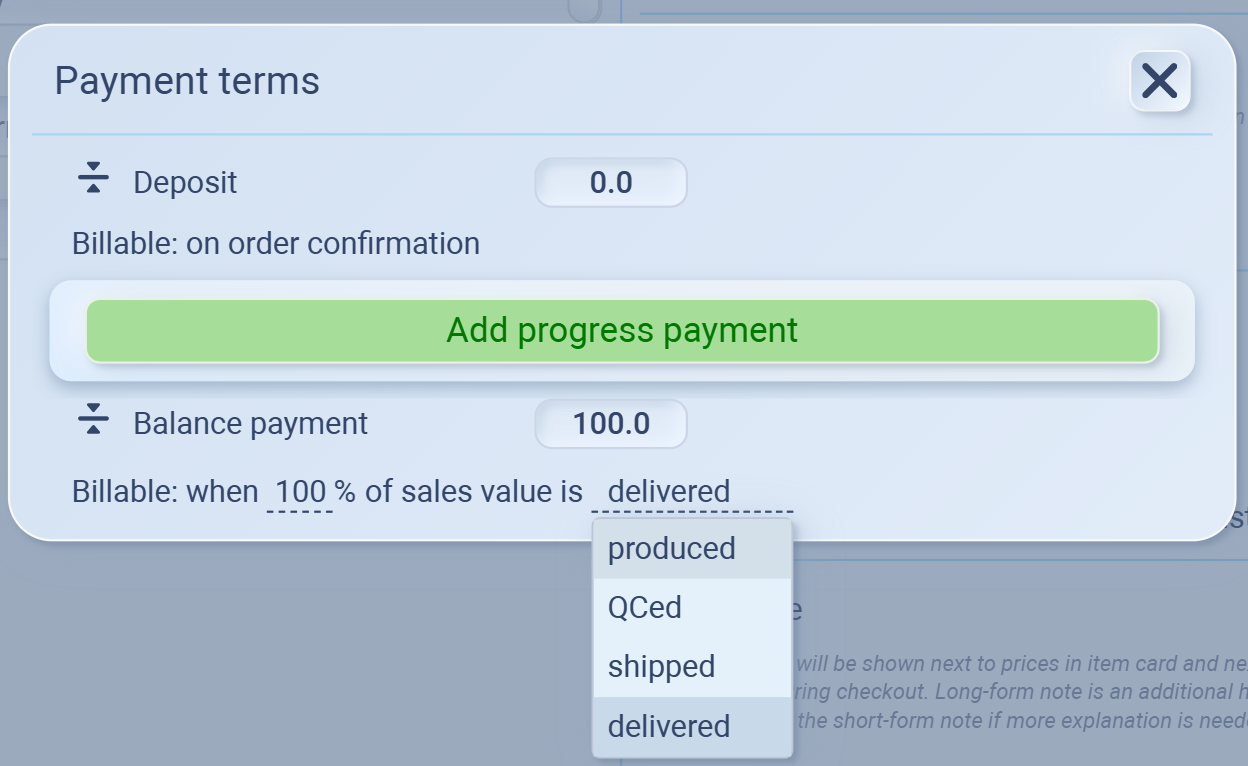Edit the 100 percent sales value field

click(300, 492)
